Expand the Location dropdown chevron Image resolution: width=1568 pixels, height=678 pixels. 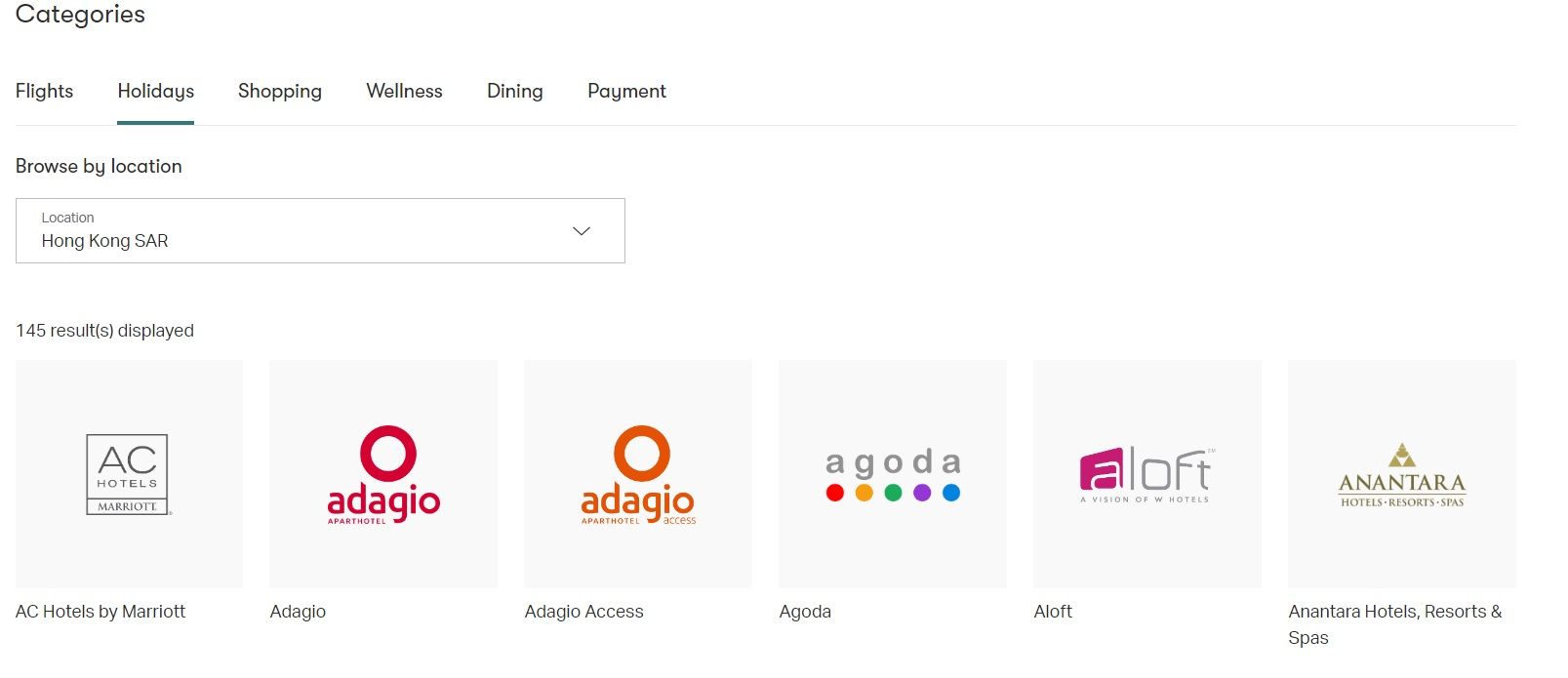coord(582,231)
